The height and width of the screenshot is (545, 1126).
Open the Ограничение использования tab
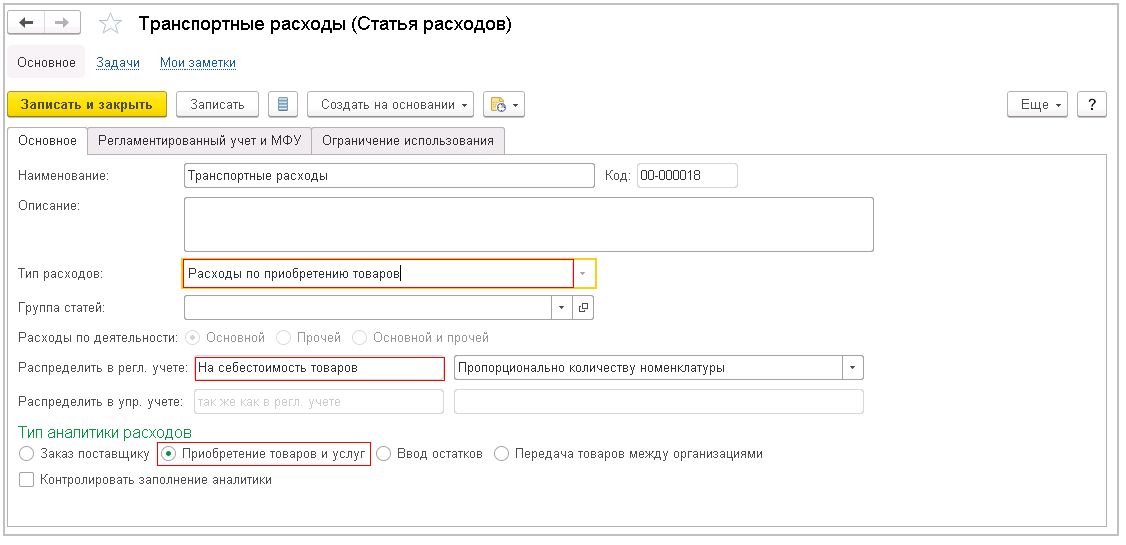click(x=407, y=141)
